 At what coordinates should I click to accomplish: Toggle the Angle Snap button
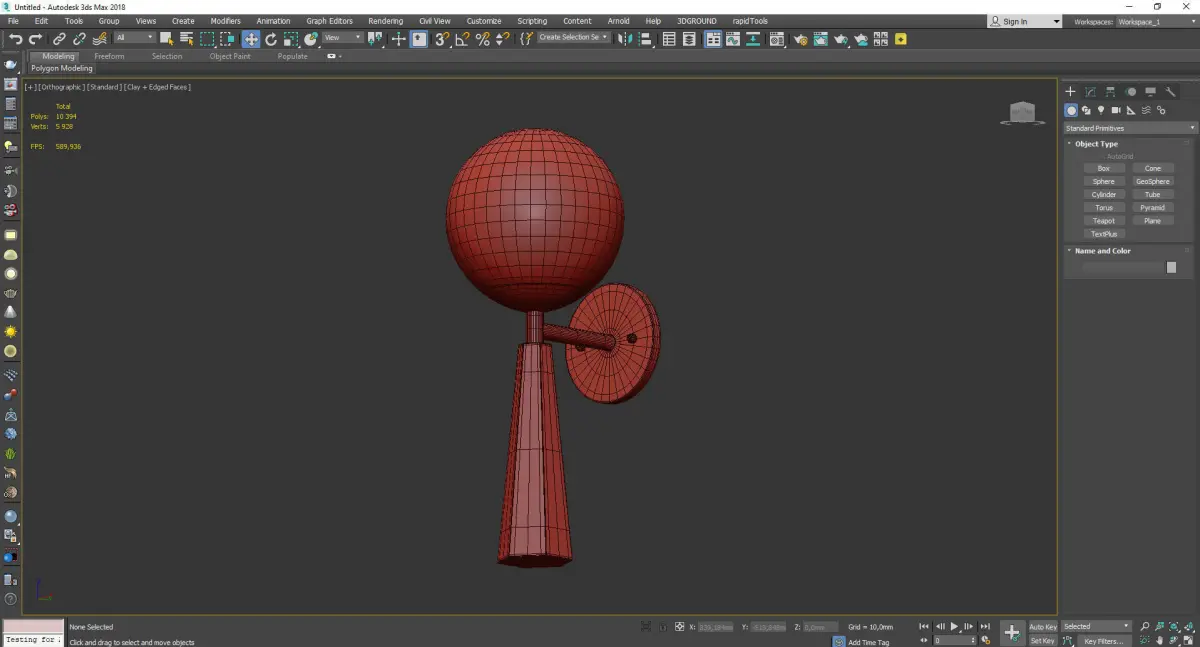click(462, 39)
